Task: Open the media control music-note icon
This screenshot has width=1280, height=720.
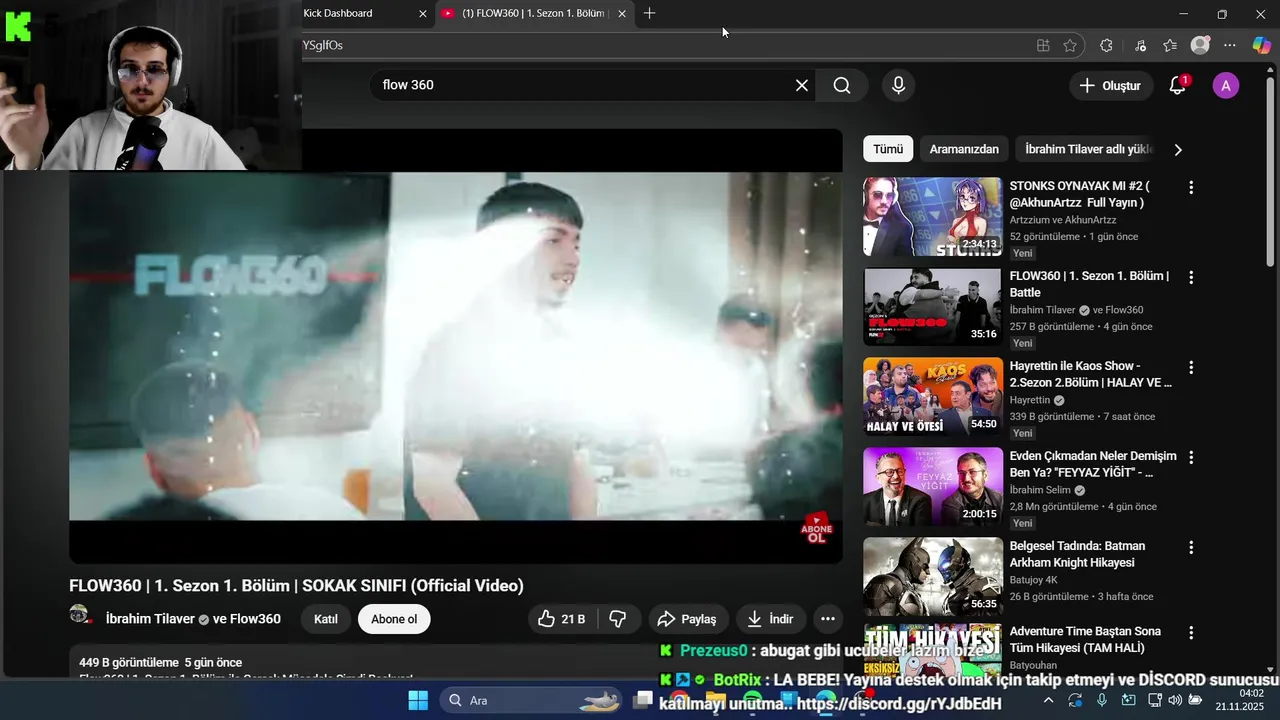Action: pos(1140,45)
